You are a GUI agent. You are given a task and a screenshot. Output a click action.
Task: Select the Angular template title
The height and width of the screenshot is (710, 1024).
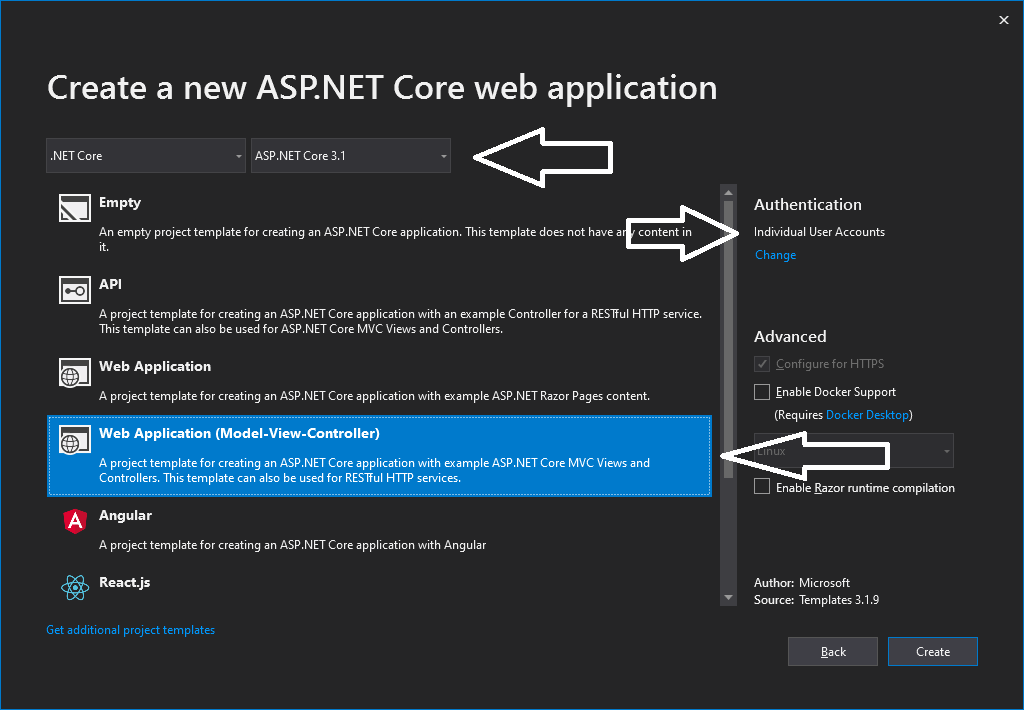[125, 515]
